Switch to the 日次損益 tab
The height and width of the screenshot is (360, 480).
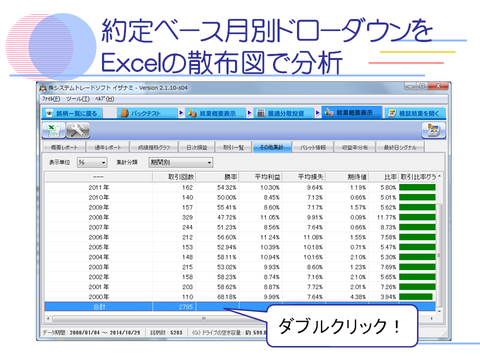[x=197, y=147]
